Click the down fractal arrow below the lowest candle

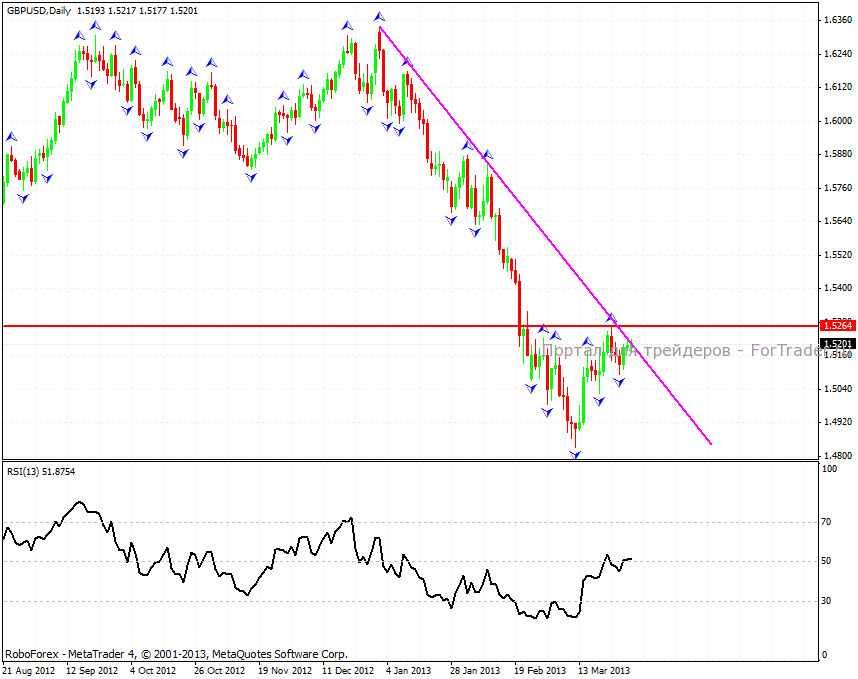[x=575, y=454]
